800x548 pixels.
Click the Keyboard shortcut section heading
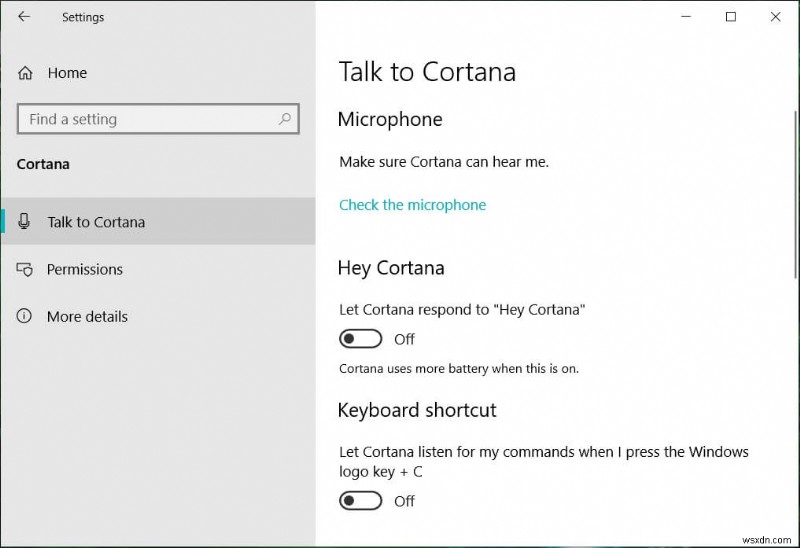417,410
